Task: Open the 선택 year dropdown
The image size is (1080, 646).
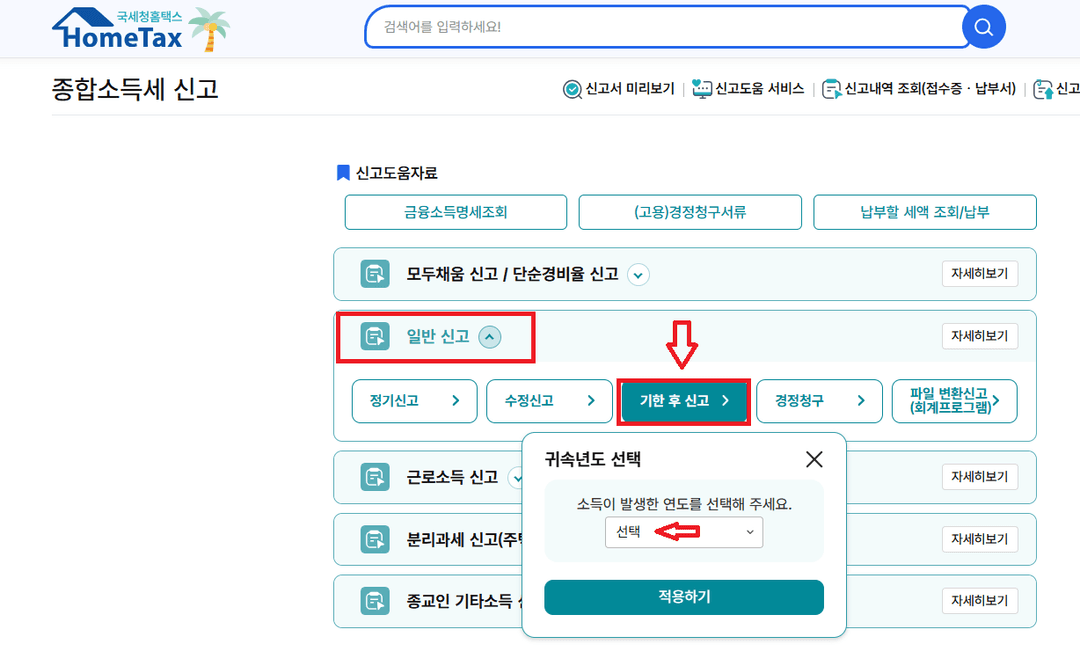Action: (x=684, y=532)
